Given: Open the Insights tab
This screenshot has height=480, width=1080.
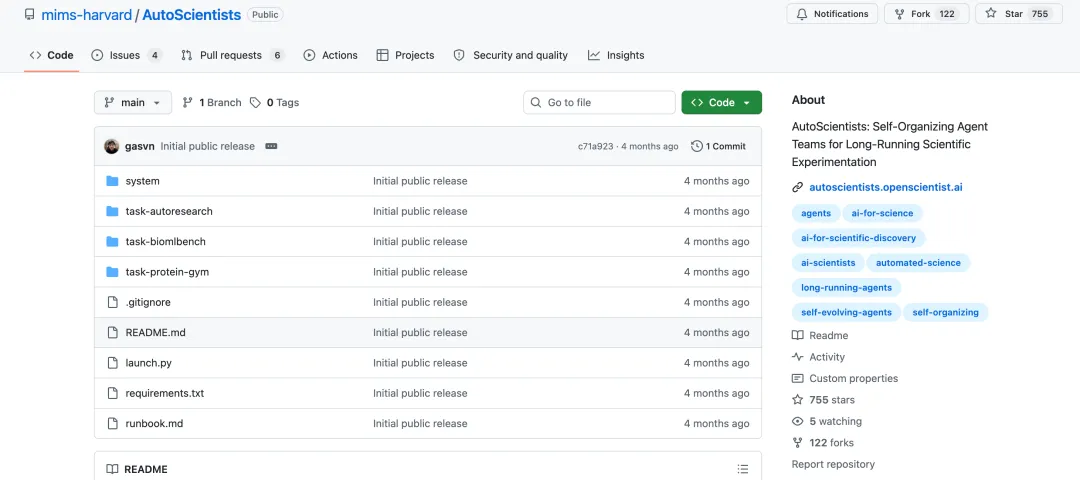Looking at the screenshot, I should 616,55.
